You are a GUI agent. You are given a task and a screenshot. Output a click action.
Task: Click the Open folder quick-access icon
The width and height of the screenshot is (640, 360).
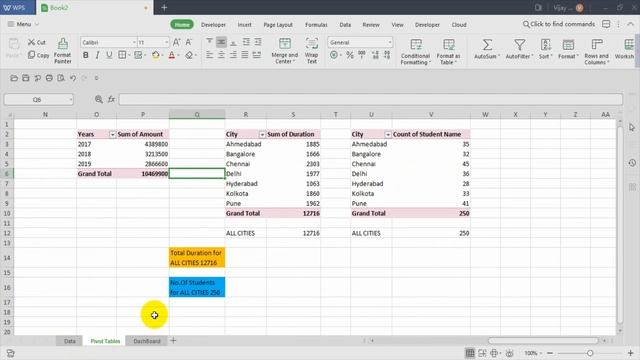(x=14, y=78)
